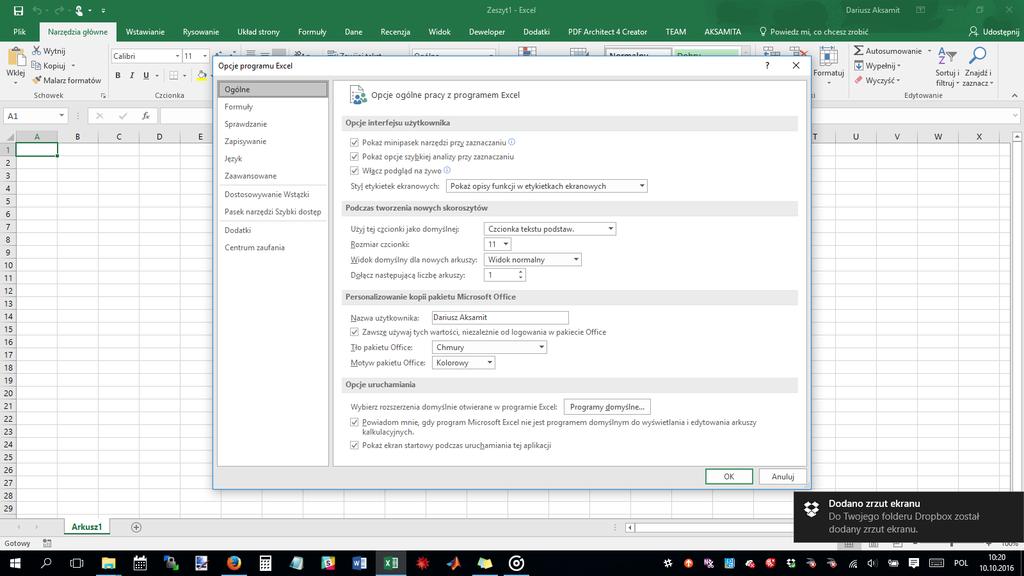Click the insert function fx icon
1024x576 pixels.
tap(146, 116)
